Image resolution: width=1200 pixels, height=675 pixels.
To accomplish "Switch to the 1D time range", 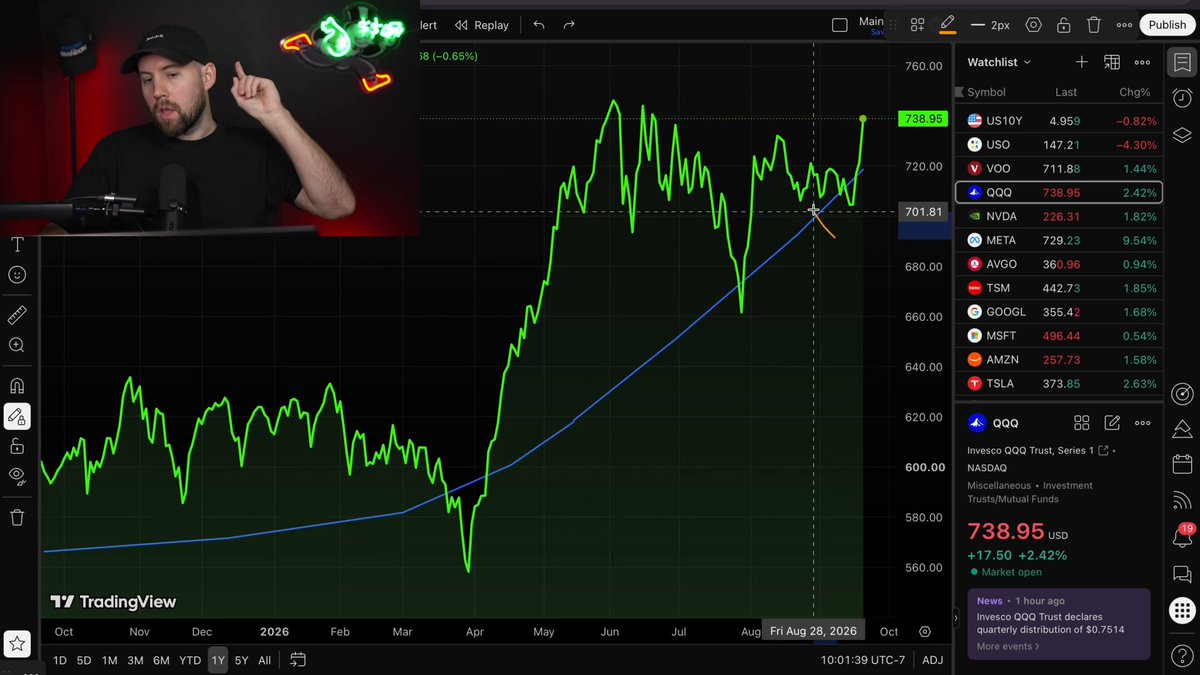I will [x=60, y=660].
